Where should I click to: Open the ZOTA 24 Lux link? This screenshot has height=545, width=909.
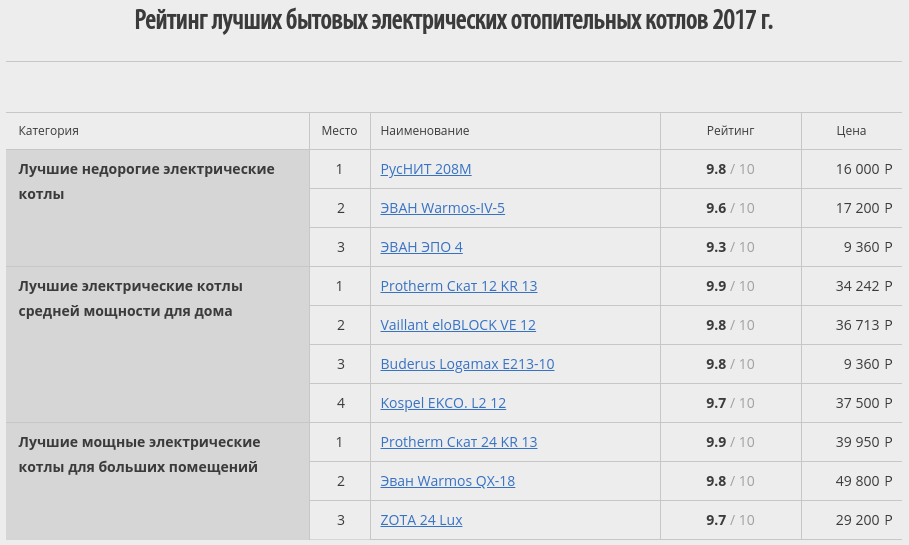click(x=421, y=519)
